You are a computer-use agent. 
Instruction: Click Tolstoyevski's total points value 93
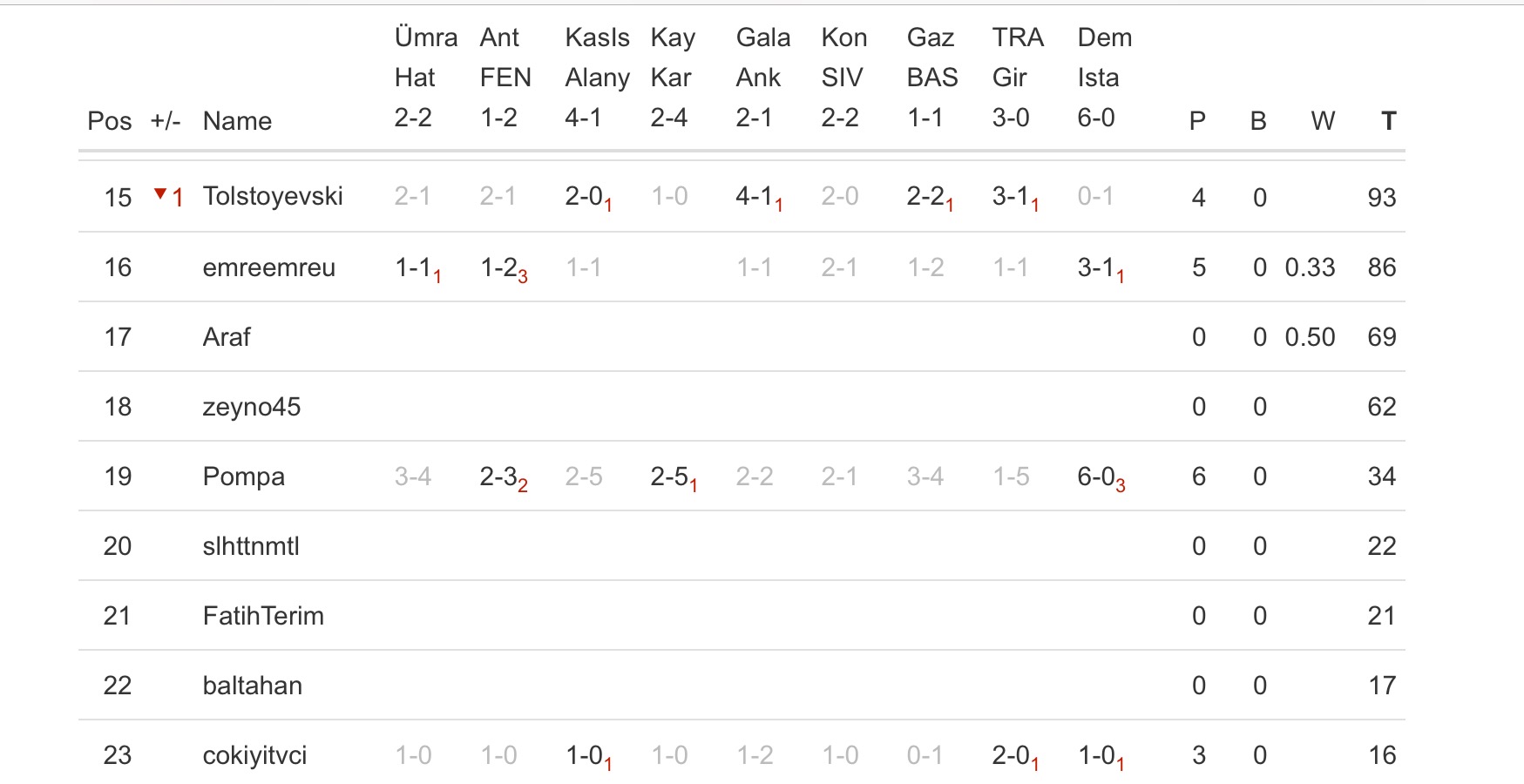point(1381,198)
